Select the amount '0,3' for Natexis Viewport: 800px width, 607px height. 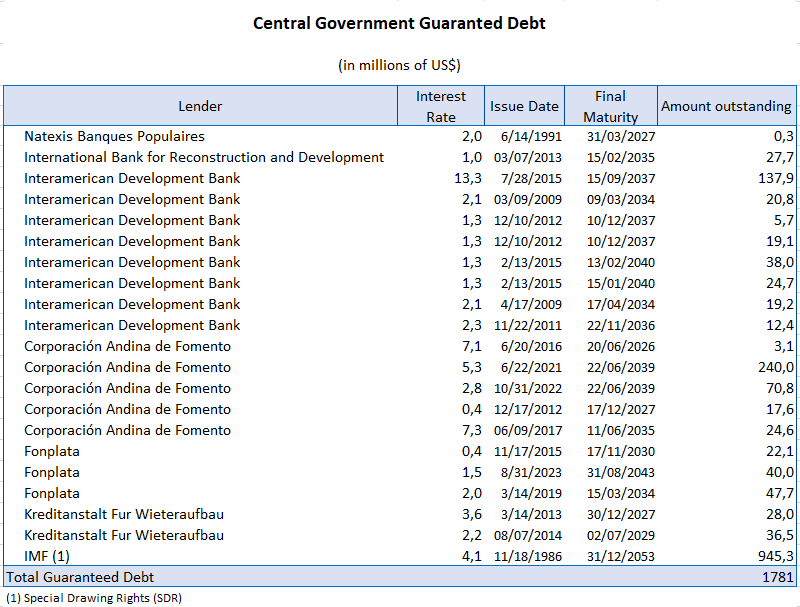click(784, 136)
